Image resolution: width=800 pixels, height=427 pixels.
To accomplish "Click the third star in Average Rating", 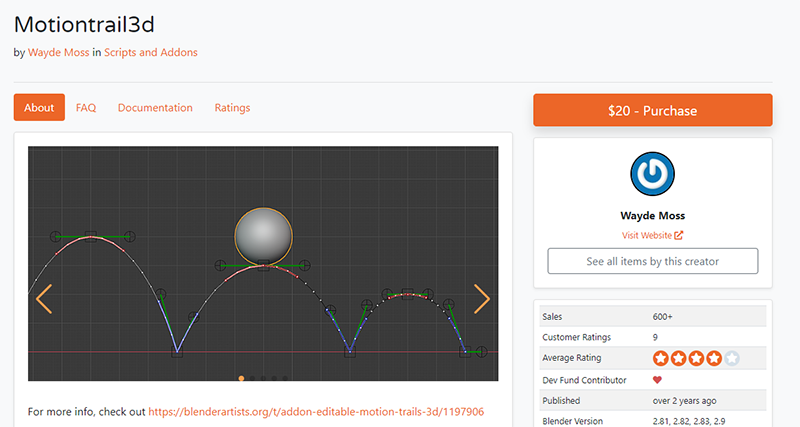I will 696,358.
